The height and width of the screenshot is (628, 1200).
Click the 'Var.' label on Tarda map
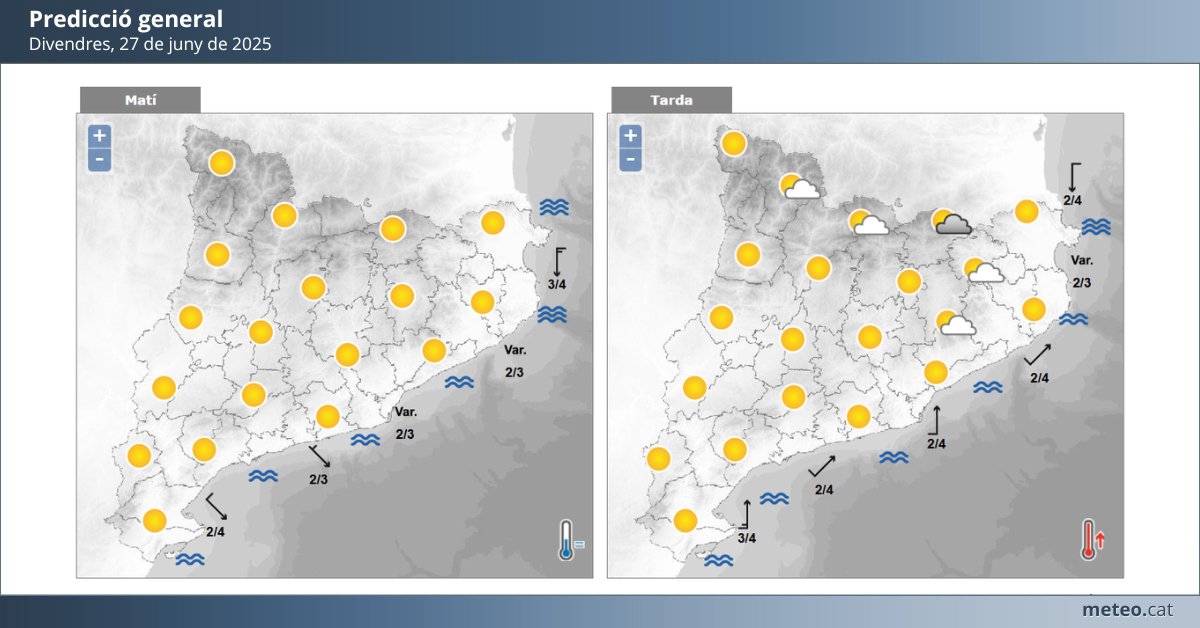(x=1081, y=261)
